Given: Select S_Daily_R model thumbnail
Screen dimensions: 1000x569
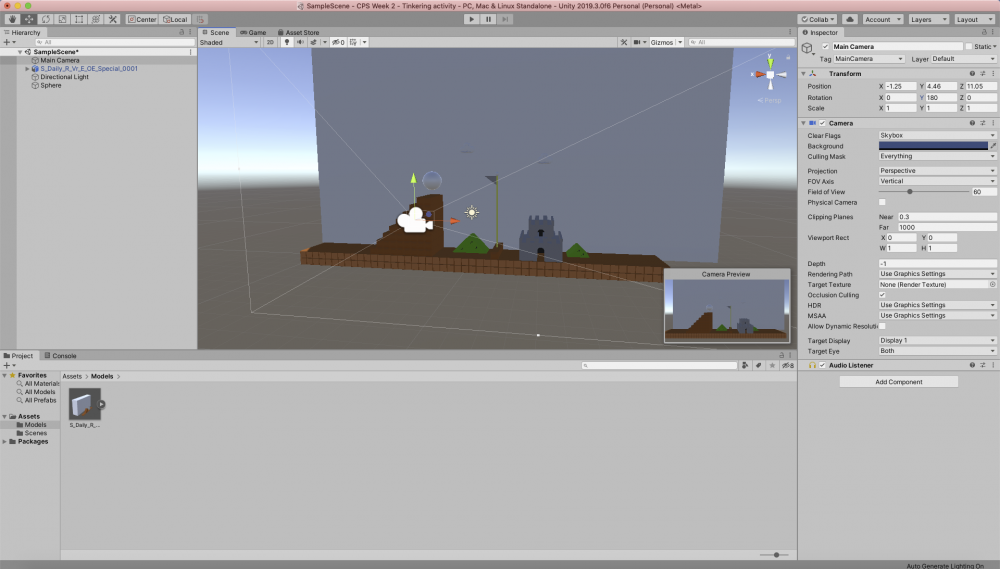Looking at the screenshot, I should coord(85,404).
